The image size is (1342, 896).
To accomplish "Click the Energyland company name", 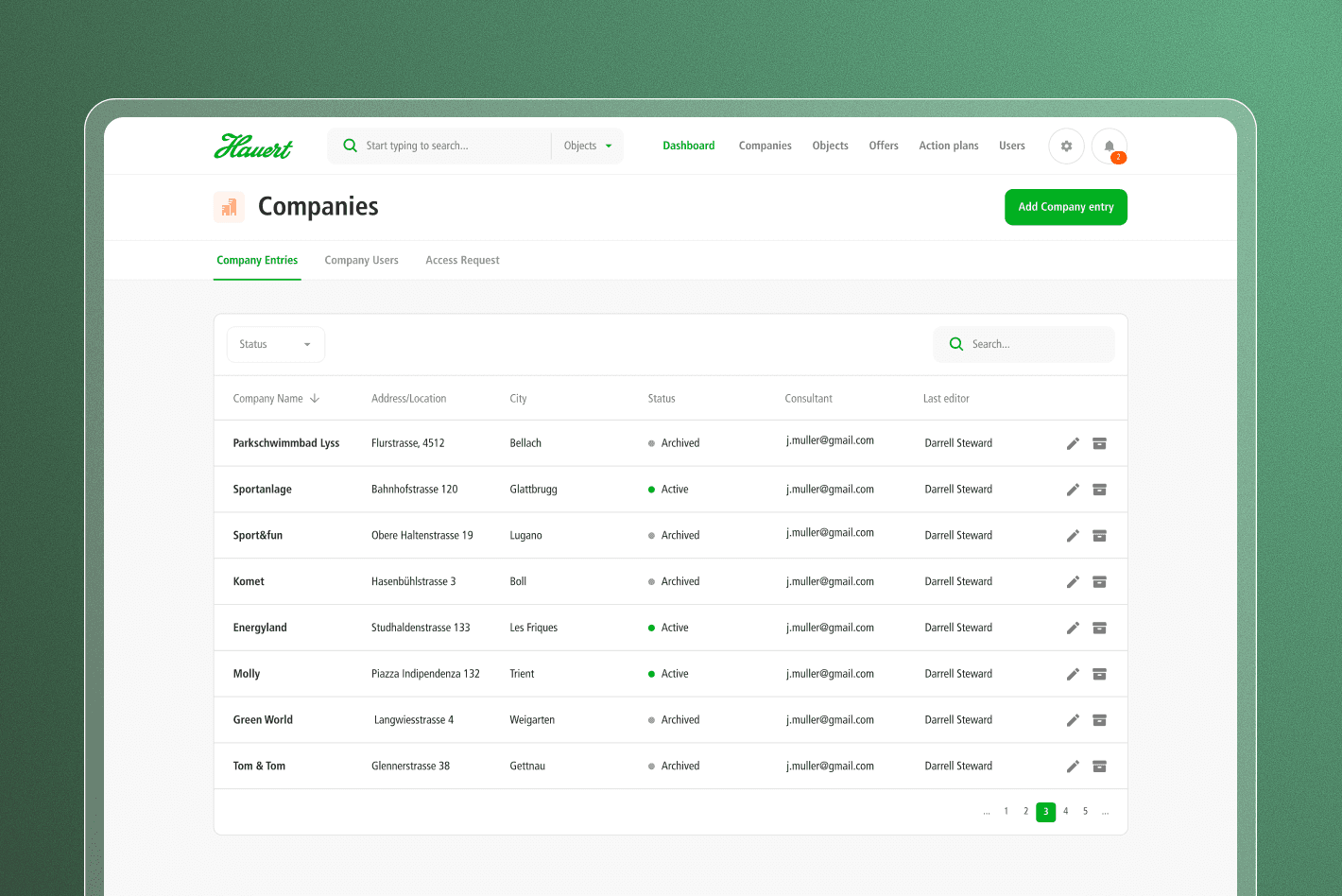I will (x=260, y=628).
